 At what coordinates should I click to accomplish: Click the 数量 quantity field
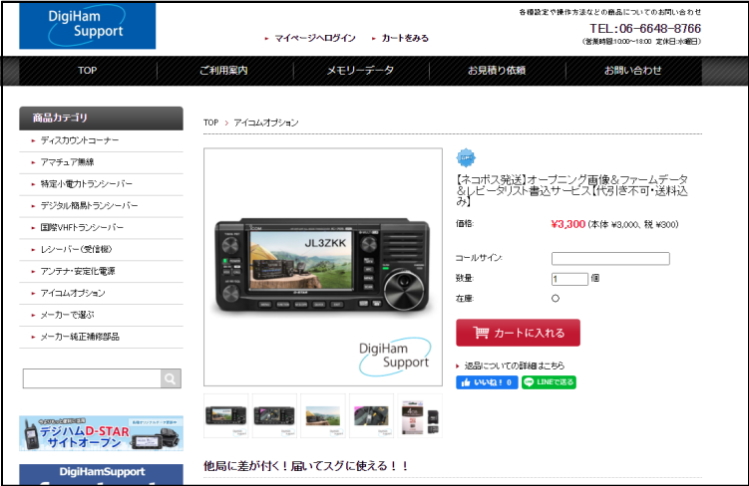pos(569,279)
